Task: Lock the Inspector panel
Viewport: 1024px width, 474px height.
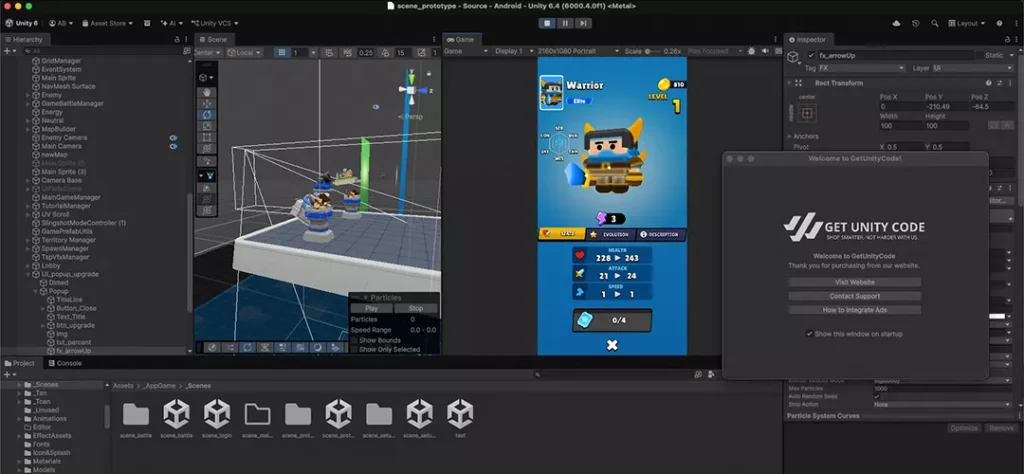Action: 1006,40
